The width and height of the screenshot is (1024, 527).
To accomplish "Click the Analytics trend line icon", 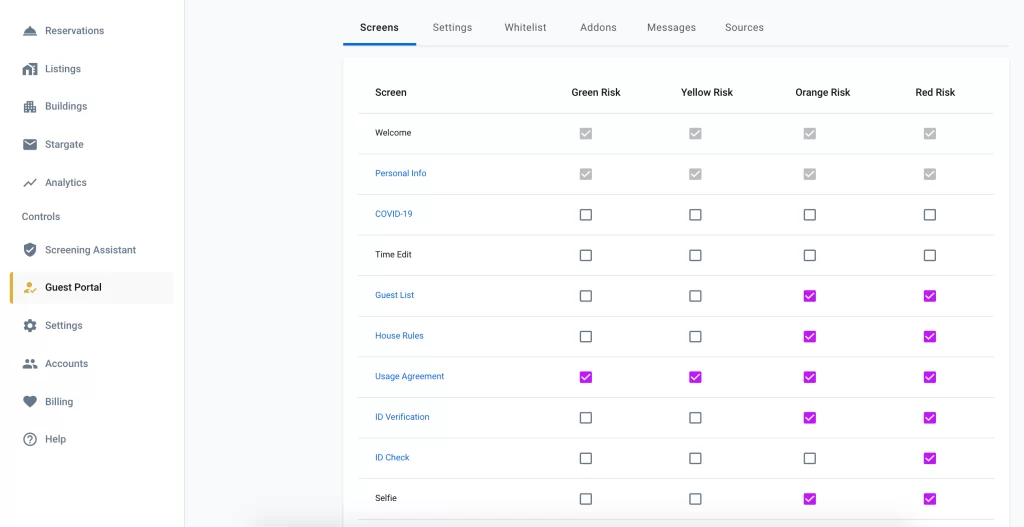I will [x=30, y=183].
